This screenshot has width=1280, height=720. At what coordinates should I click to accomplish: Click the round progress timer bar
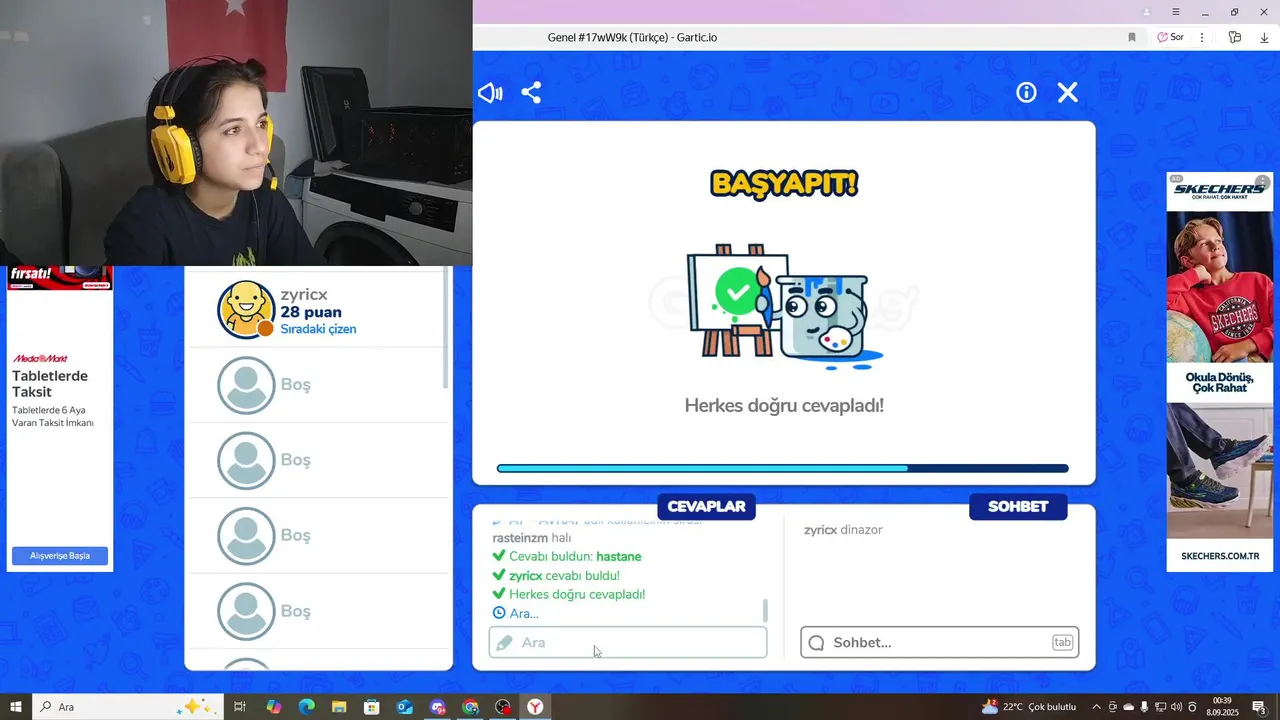tap(783, 468)
